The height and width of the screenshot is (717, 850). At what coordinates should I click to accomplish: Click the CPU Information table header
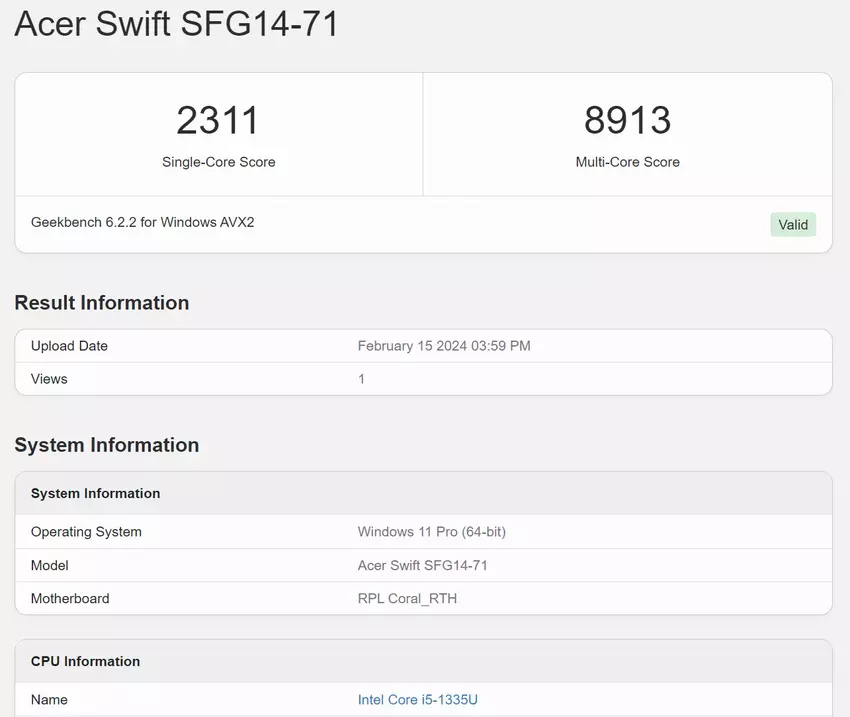[85, 661]
